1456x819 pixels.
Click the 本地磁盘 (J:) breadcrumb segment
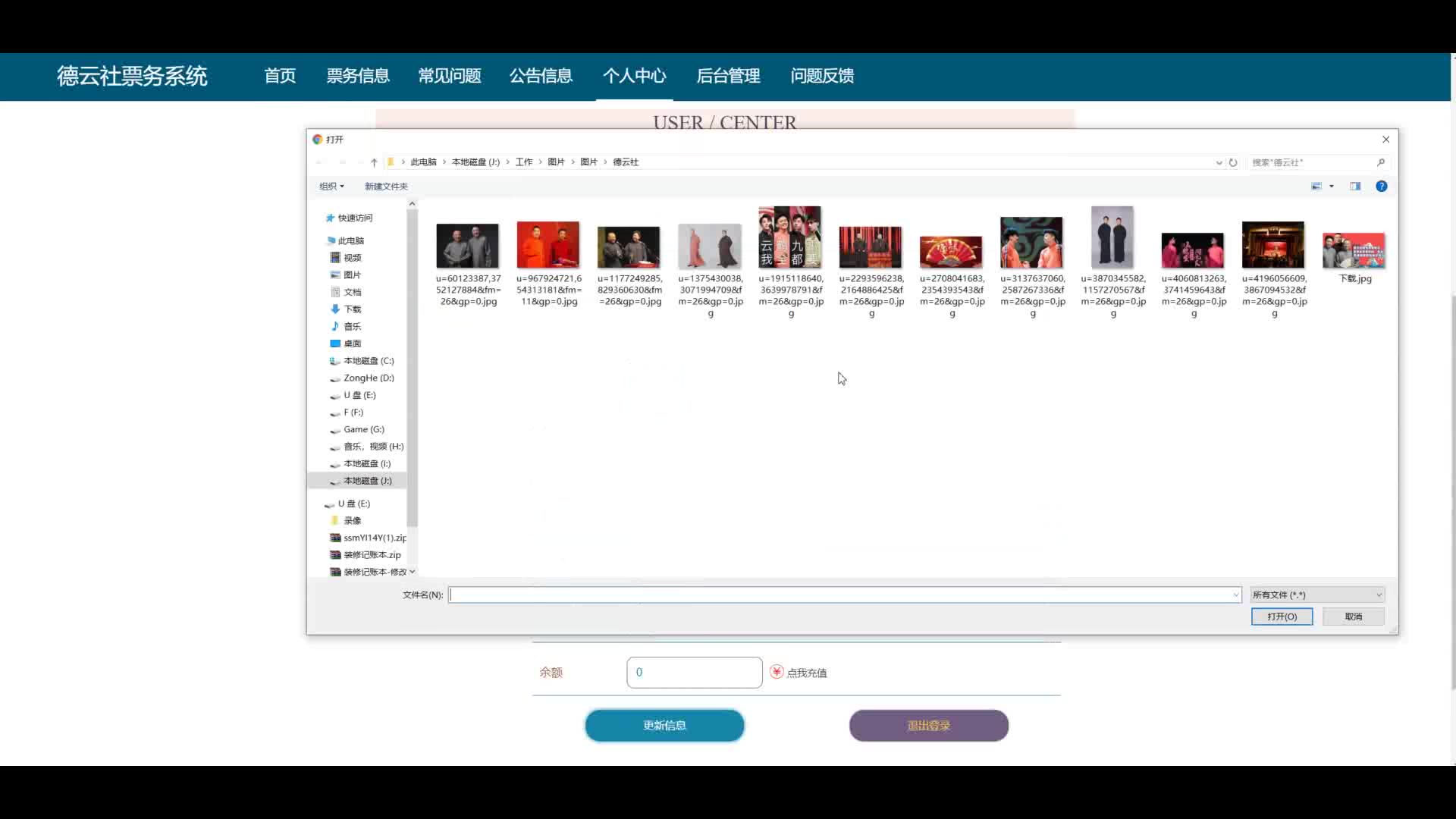pos(475,162)
